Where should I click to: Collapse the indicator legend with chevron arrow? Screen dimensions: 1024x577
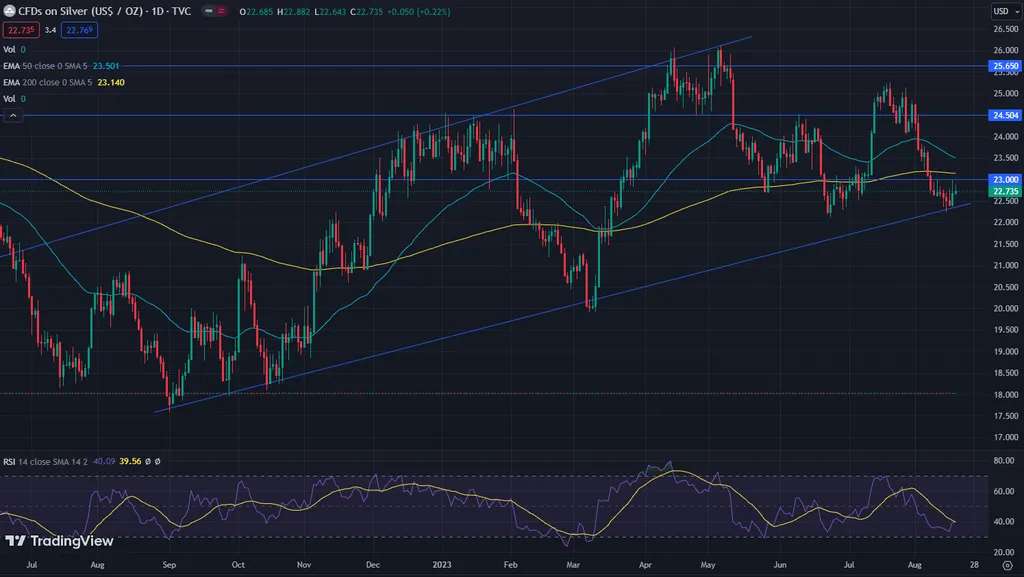pos(13,116)
